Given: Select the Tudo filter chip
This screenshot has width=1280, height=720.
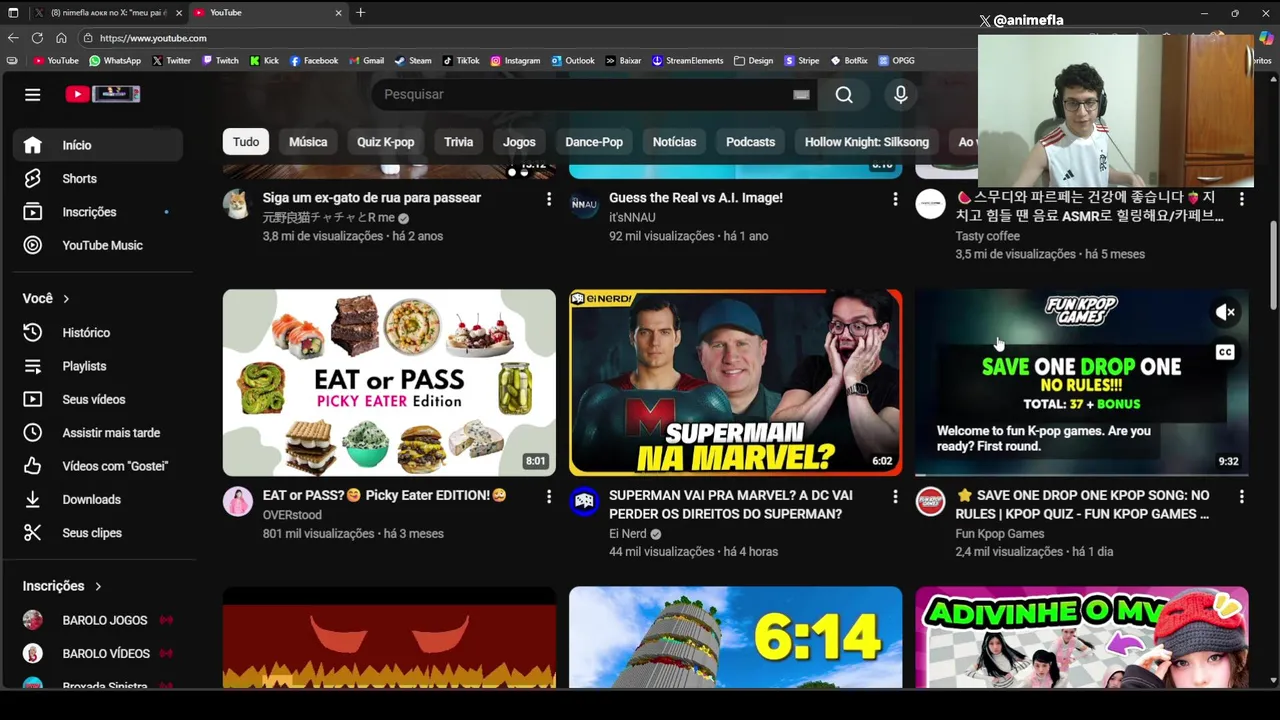Looking at the screenshot, I should point(246,142).
